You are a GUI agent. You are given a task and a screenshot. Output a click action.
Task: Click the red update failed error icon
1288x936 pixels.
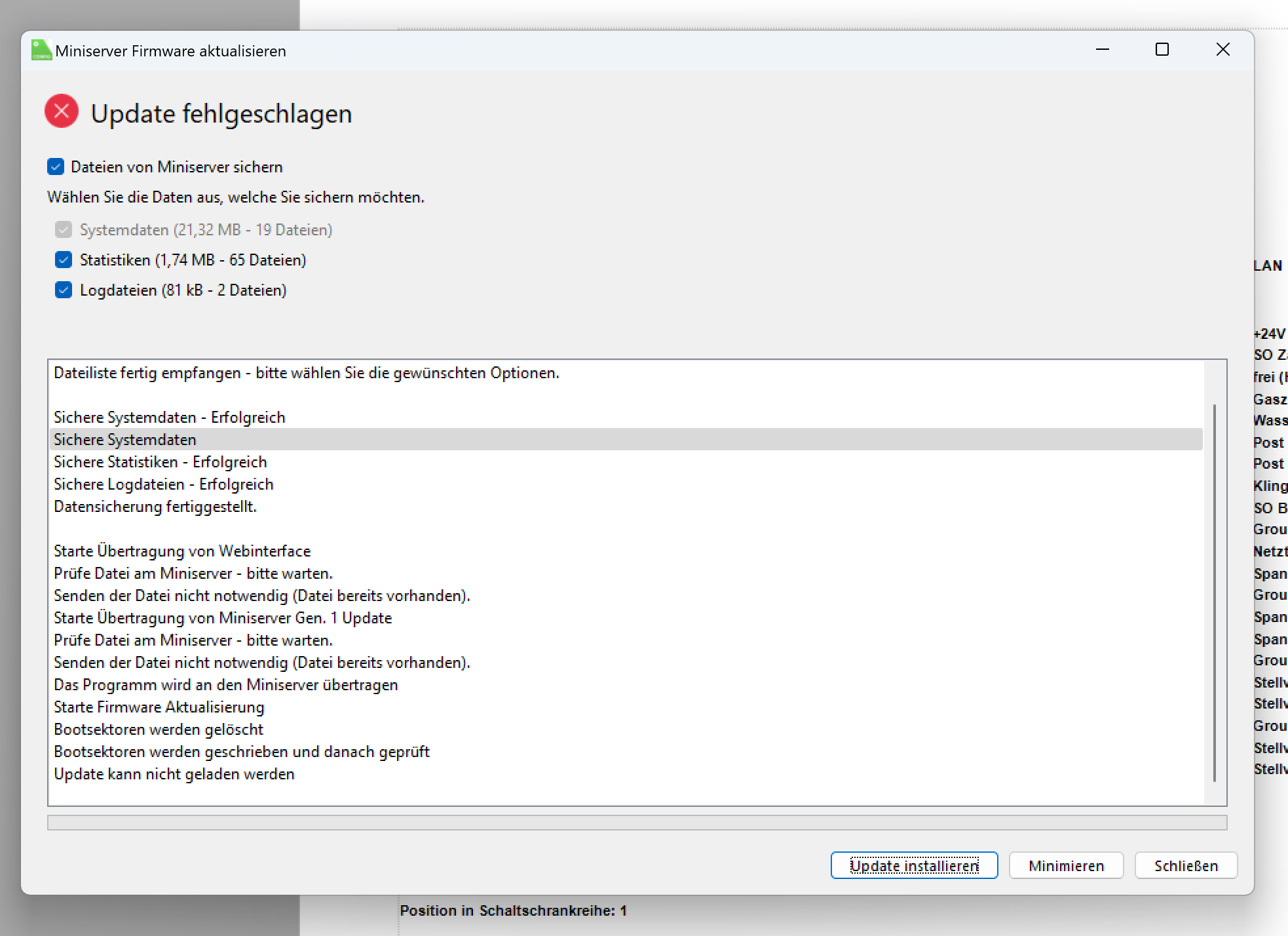tap(62, 111)
